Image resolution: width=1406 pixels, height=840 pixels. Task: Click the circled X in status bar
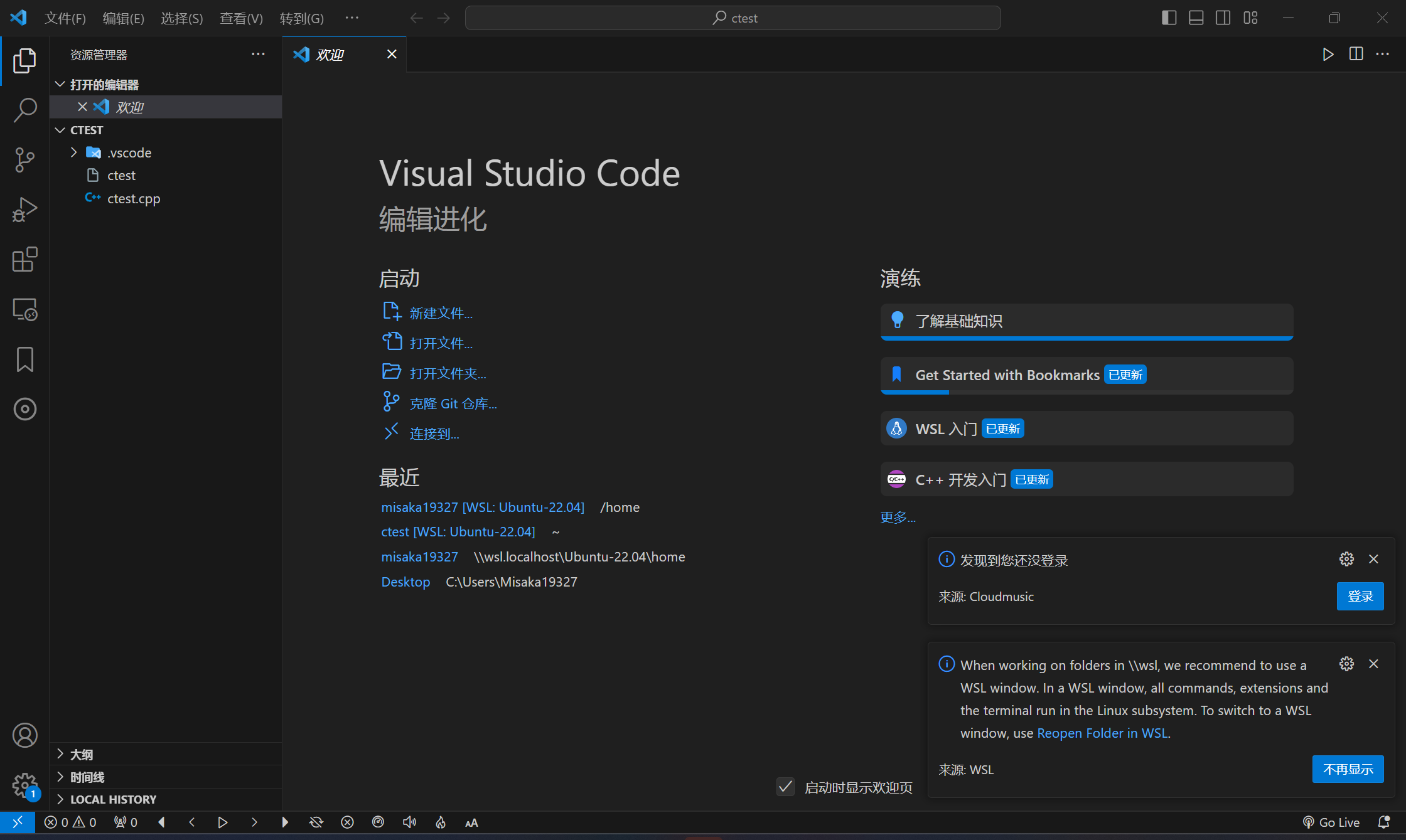[x=347, y=822]
